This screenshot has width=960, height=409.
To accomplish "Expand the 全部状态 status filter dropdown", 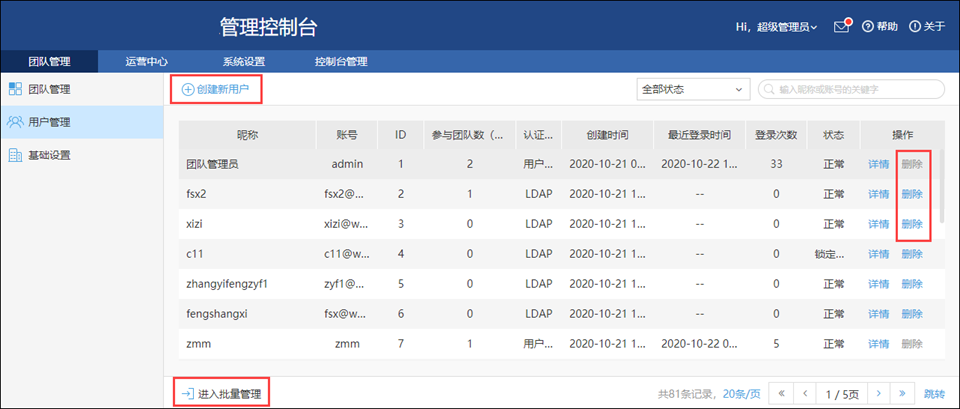I will click(692, 90).
